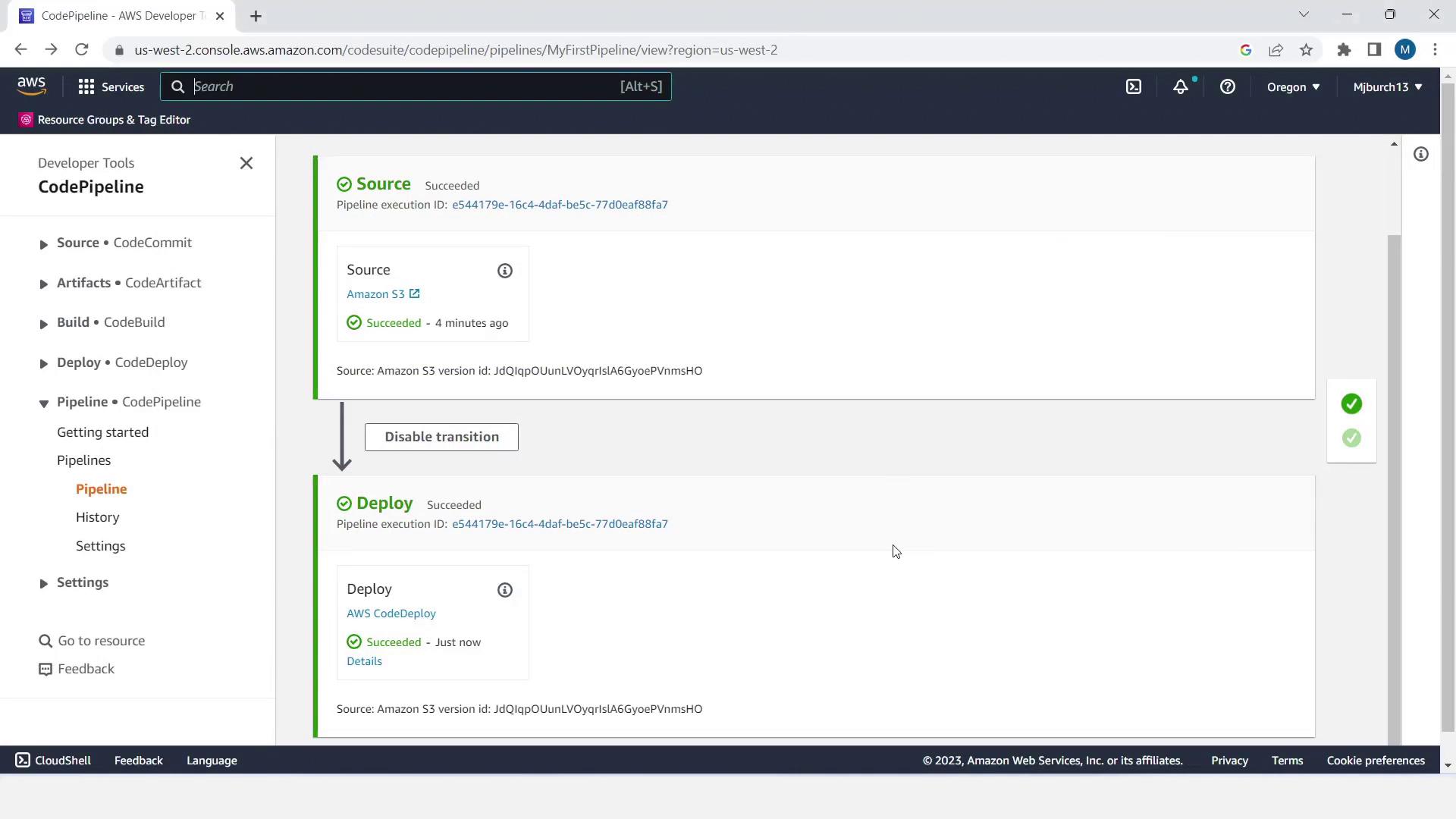This screenshot has width=1456, height=819.
Task: Open the AWS CloudShell icon in top bar
Action: click(1133, 86)
